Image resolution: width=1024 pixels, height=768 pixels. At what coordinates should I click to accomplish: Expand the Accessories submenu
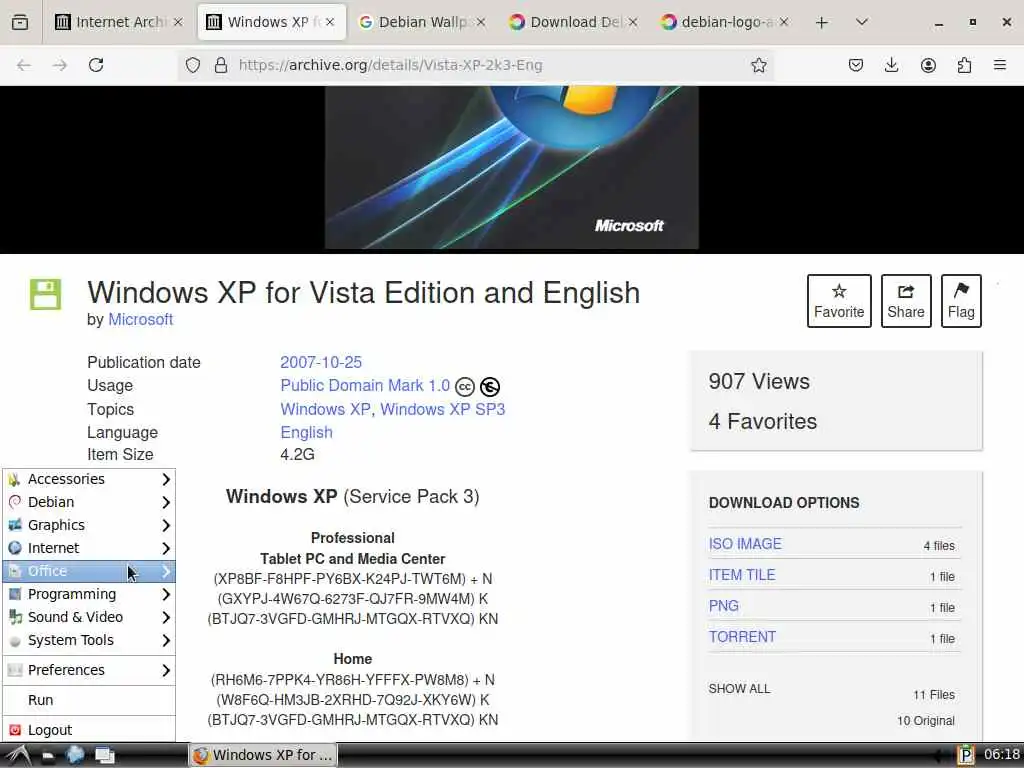tap(89, 479)
